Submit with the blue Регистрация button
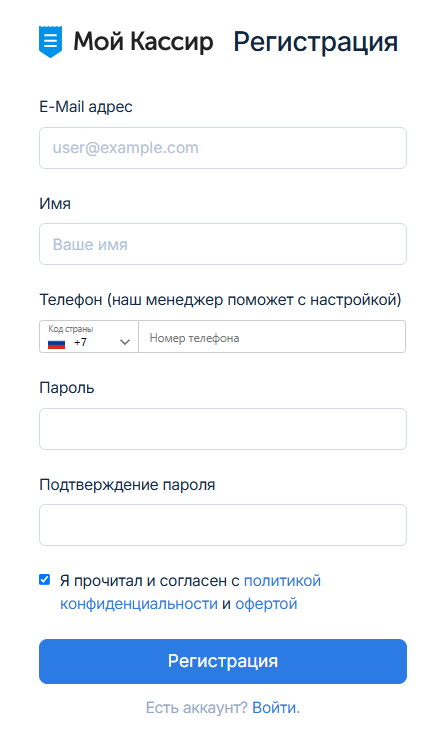438x730 pixels. pyautogui.click(x=223, y=662)
